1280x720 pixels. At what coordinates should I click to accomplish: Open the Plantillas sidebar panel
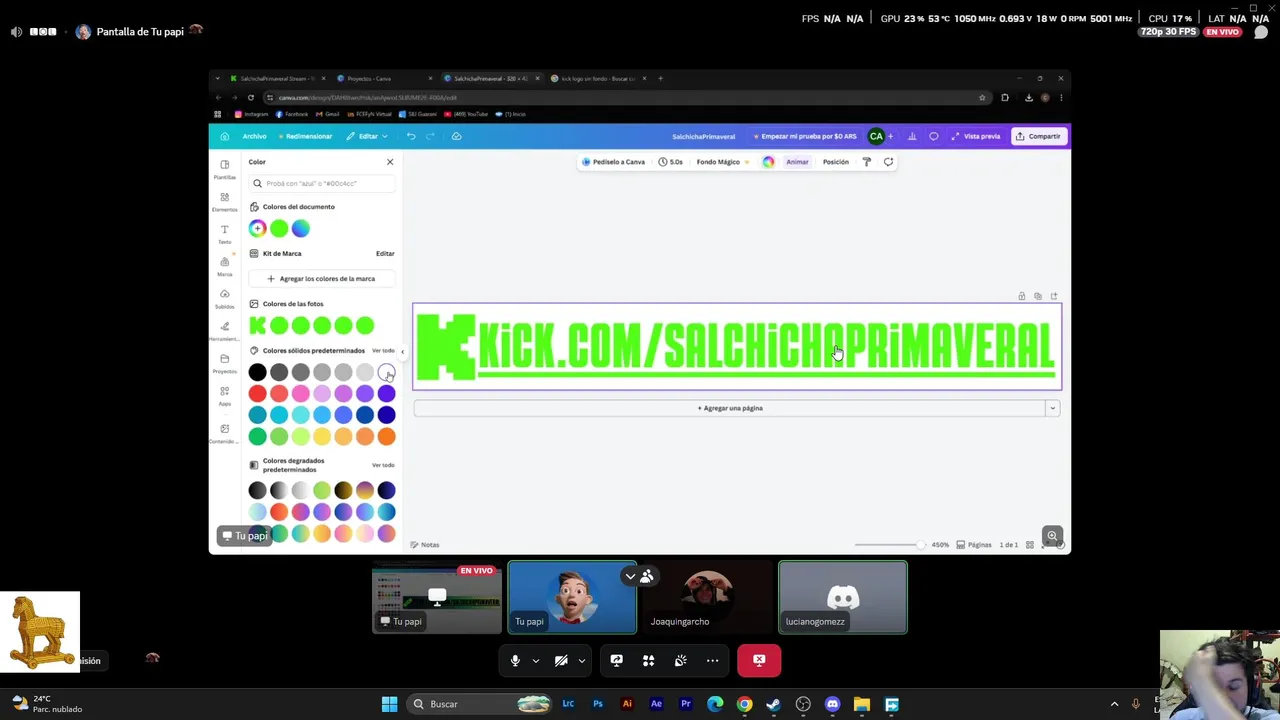click(224, 169)
